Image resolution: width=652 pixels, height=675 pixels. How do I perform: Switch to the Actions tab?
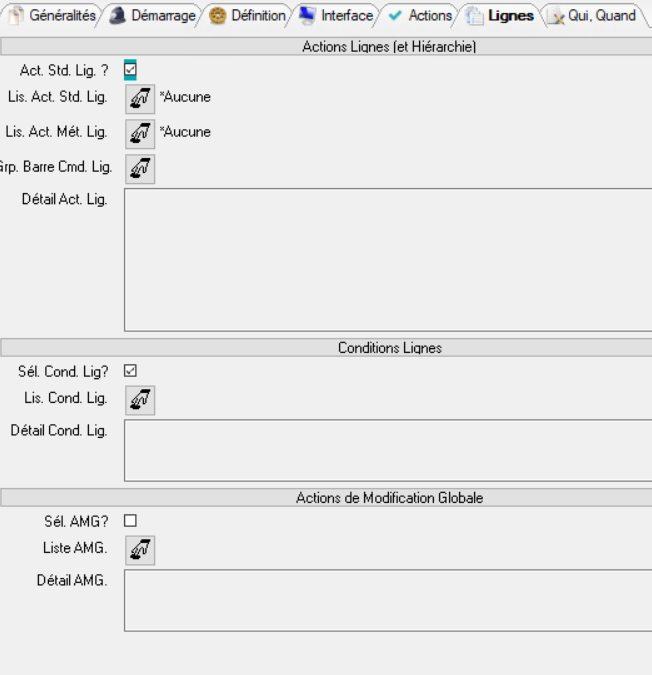coord(421,16)
